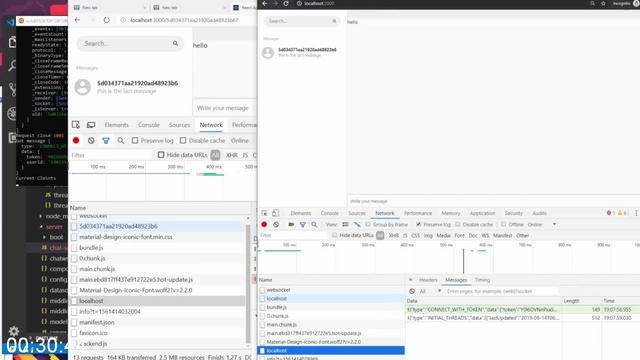Switch to Console tab in left DevTools
This screenshot has height=360, width=640.
click(149, 125)
